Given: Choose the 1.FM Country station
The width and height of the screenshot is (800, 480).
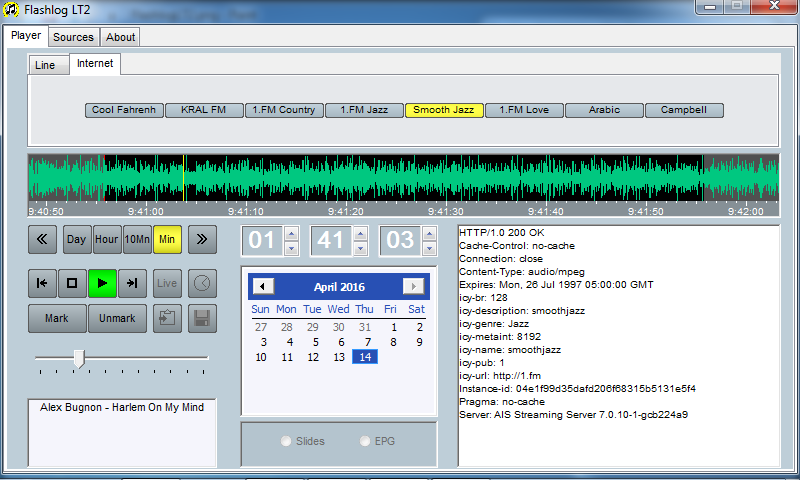Looking at the screenshot, I should point(284,110).
